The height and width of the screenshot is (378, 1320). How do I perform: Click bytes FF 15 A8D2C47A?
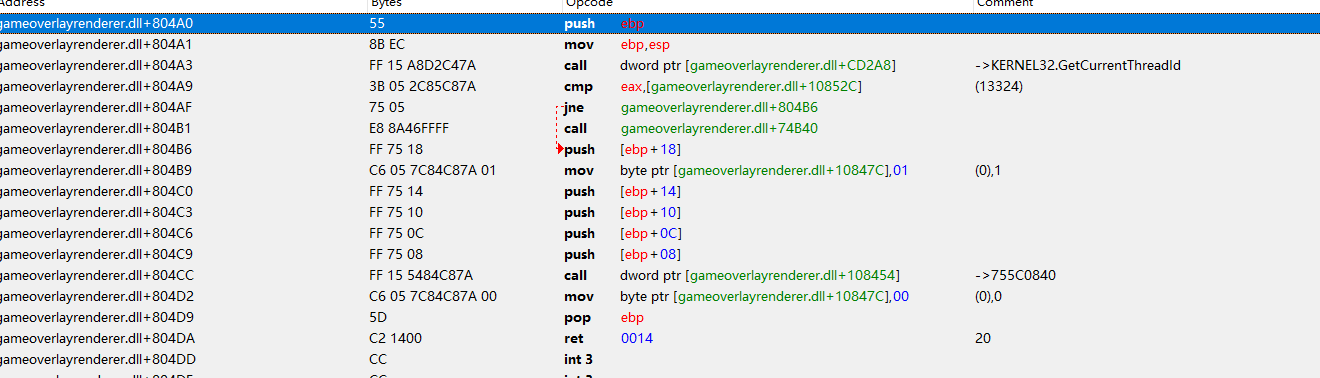[x=422, y=65]
